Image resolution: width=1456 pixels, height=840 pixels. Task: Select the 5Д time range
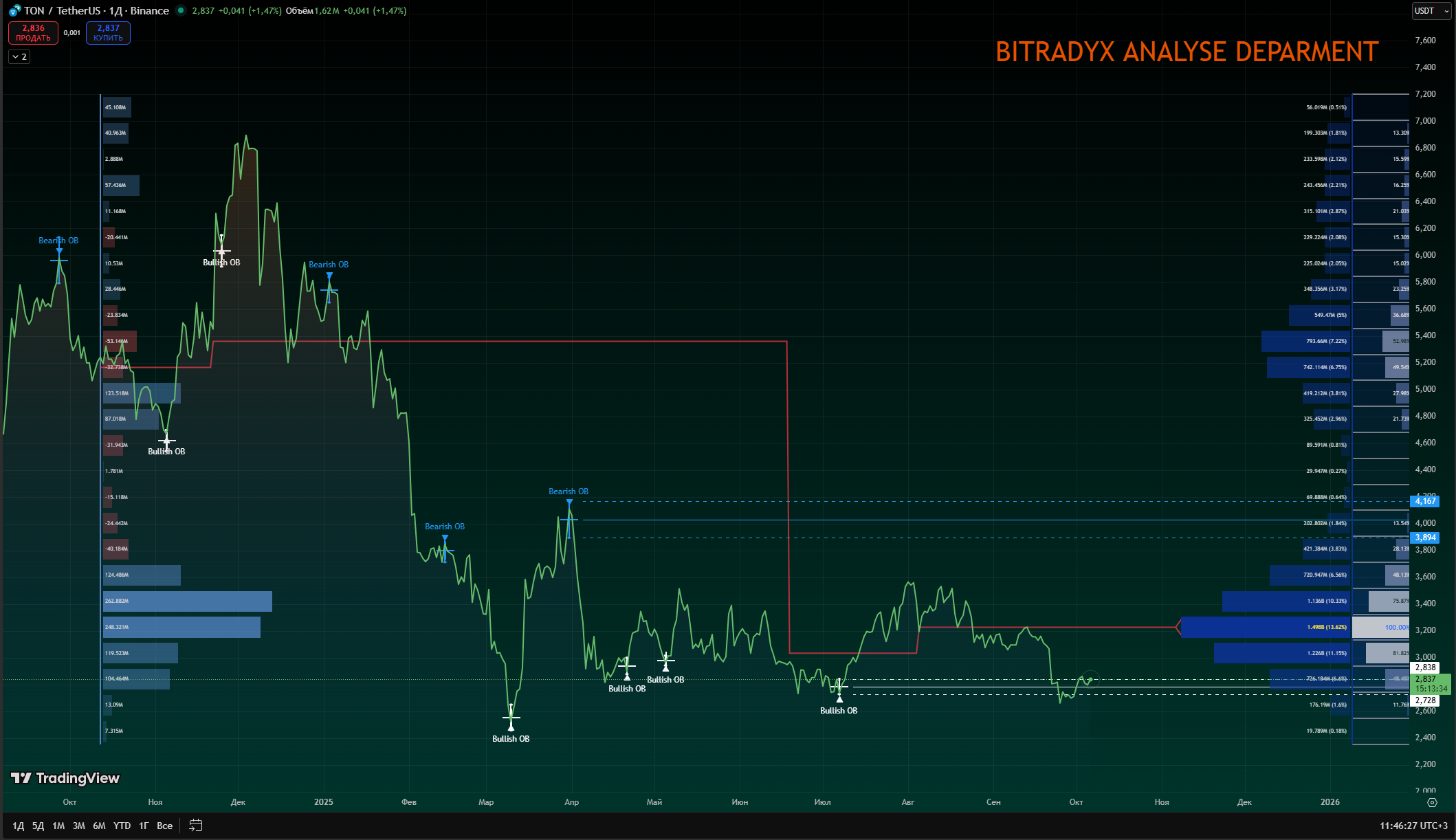pyautogui.click(x=38, y=826)
